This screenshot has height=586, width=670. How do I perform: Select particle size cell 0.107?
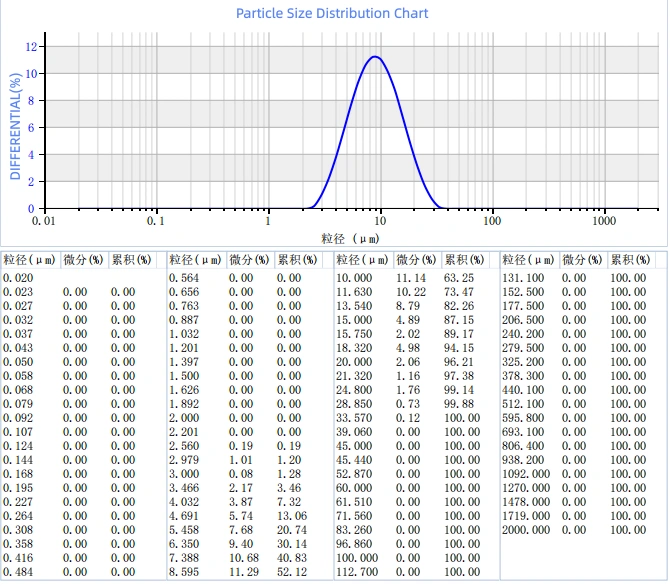click(18, 432)
